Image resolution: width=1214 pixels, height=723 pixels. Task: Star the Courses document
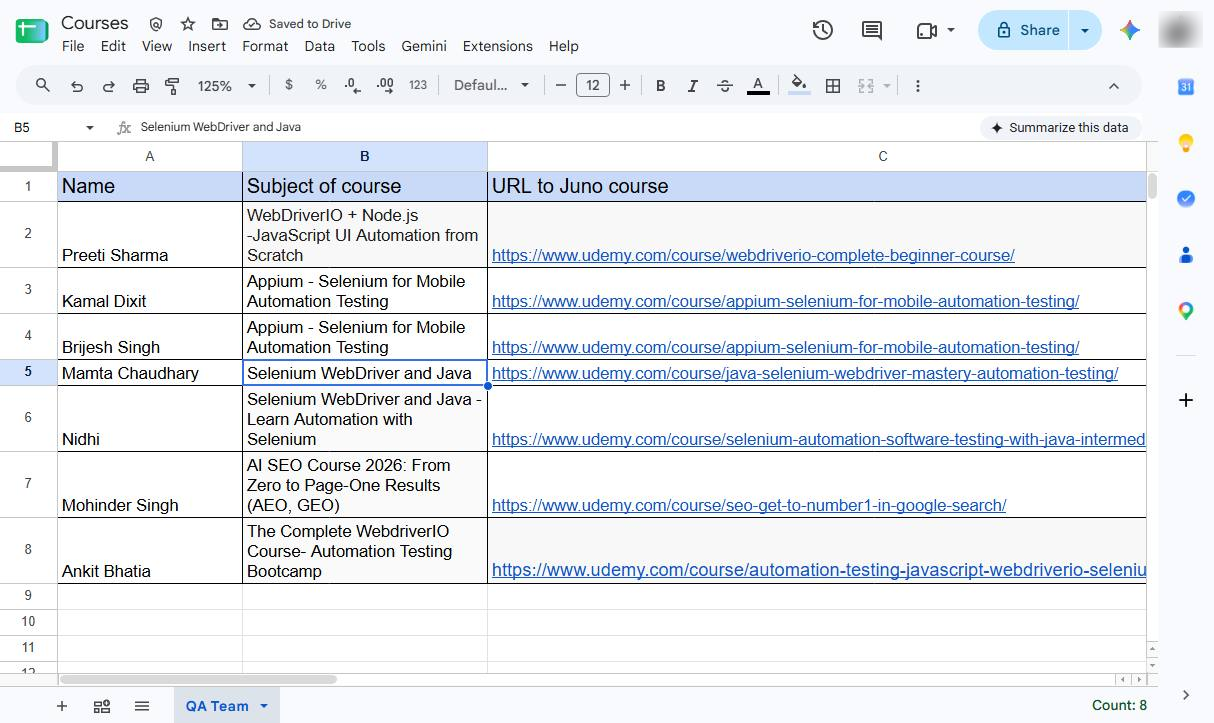click(x=188, y=23)
